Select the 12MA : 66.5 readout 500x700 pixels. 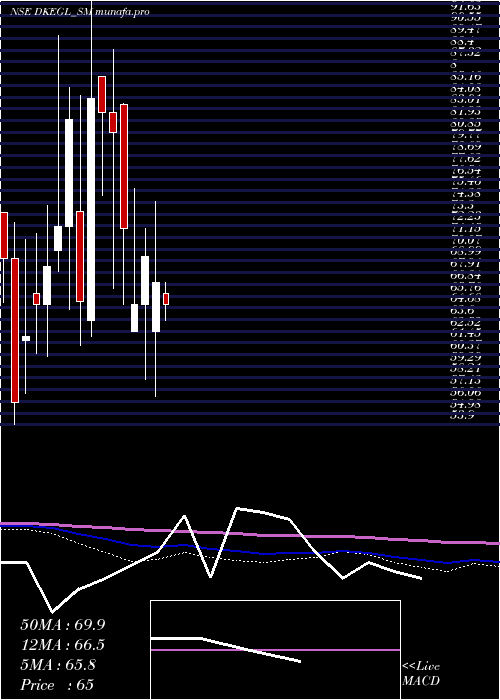coord(62,645)
